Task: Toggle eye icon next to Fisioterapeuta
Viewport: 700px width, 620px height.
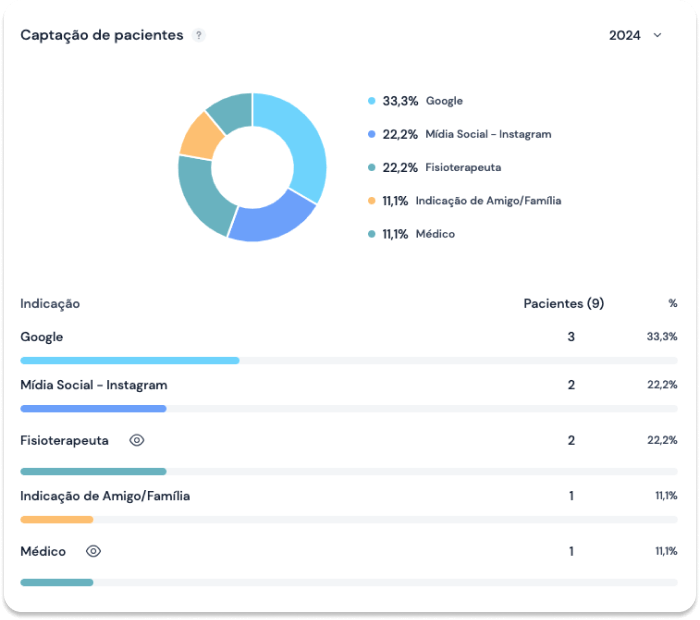Action: coord(137,440)
